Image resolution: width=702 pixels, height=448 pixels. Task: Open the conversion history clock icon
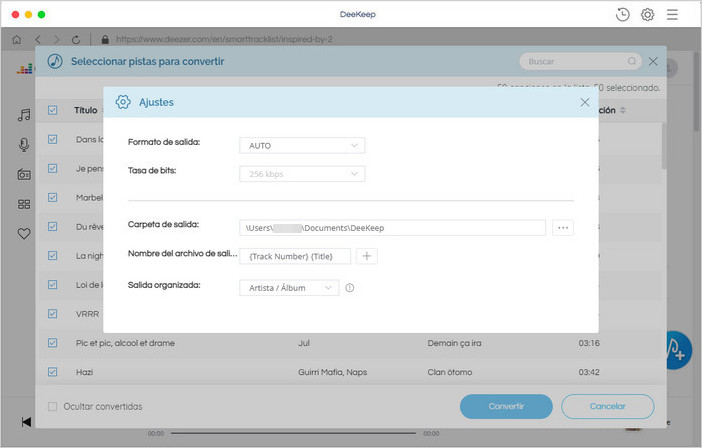[622, 15]
